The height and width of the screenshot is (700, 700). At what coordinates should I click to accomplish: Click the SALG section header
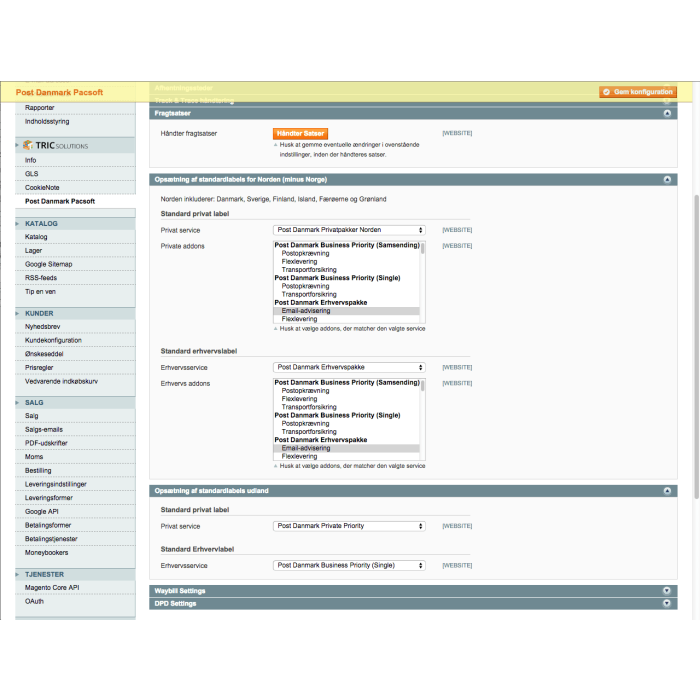34,403
